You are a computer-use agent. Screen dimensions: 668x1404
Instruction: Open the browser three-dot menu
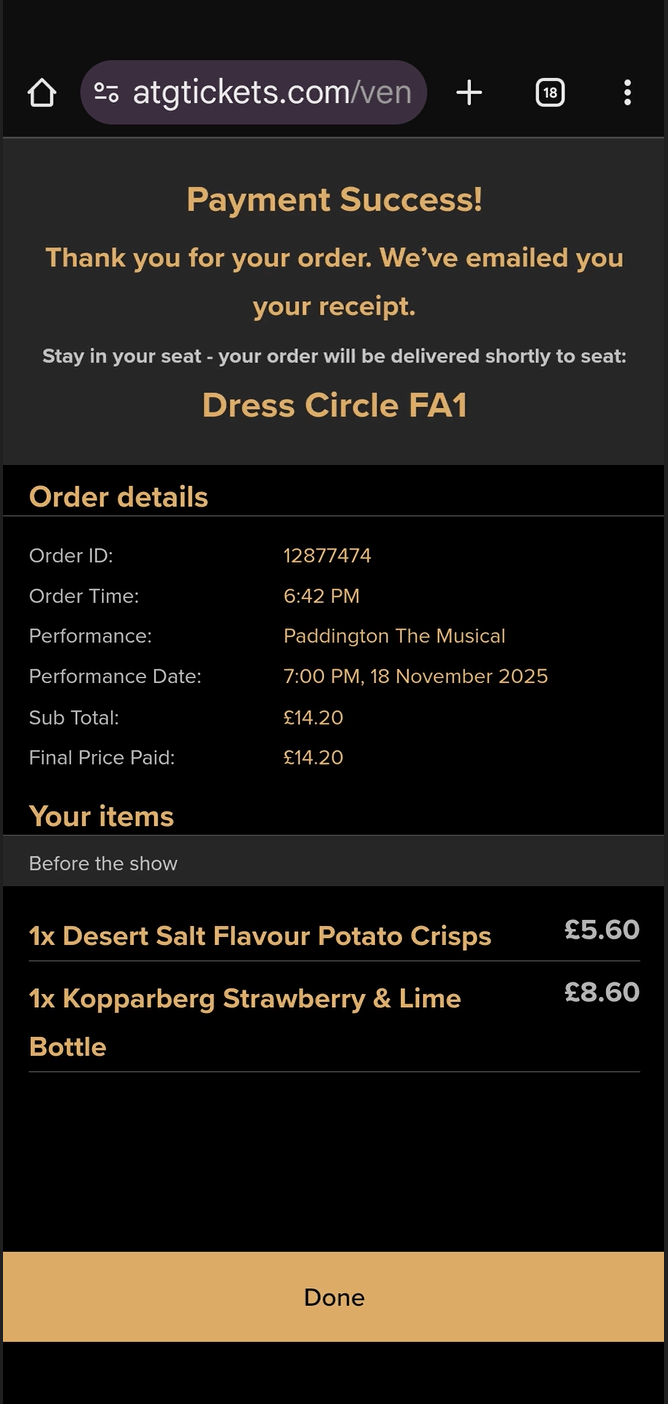(x=627, y=93)
